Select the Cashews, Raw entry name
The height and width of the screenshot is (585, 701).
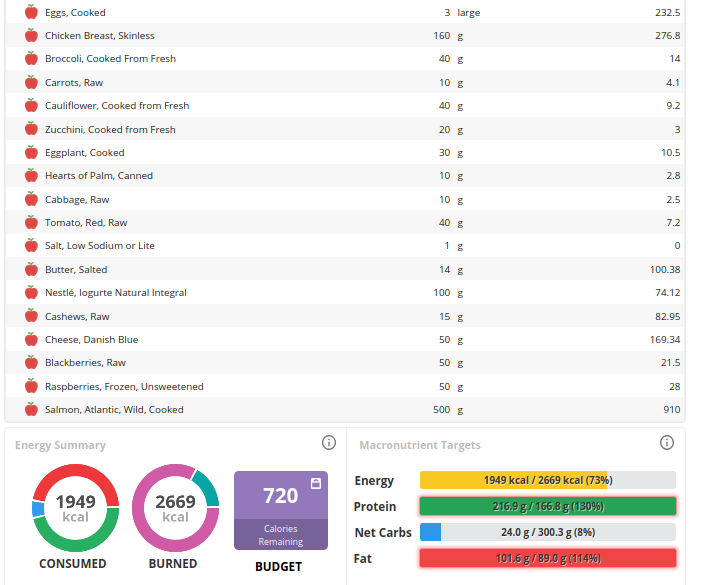click(x=77, y=317)
